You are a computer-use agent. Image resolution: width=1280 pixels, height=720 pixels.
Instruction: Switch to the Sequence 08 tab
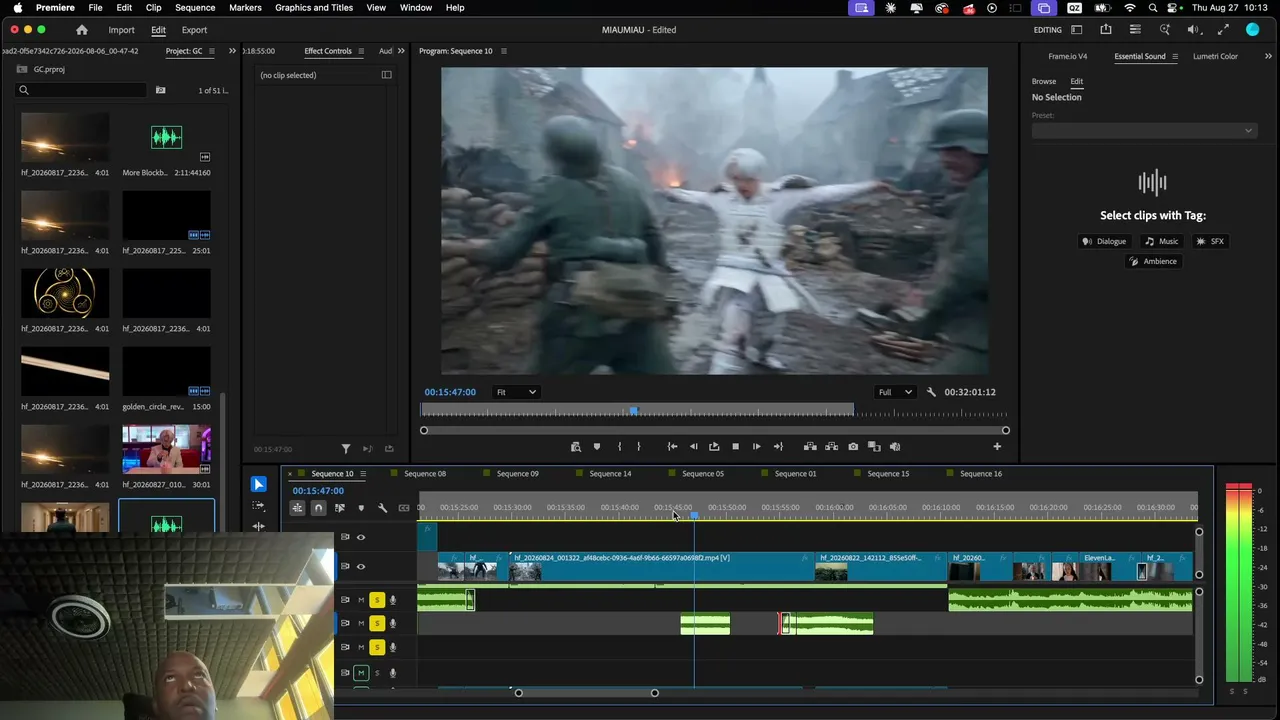pos(425,474)
